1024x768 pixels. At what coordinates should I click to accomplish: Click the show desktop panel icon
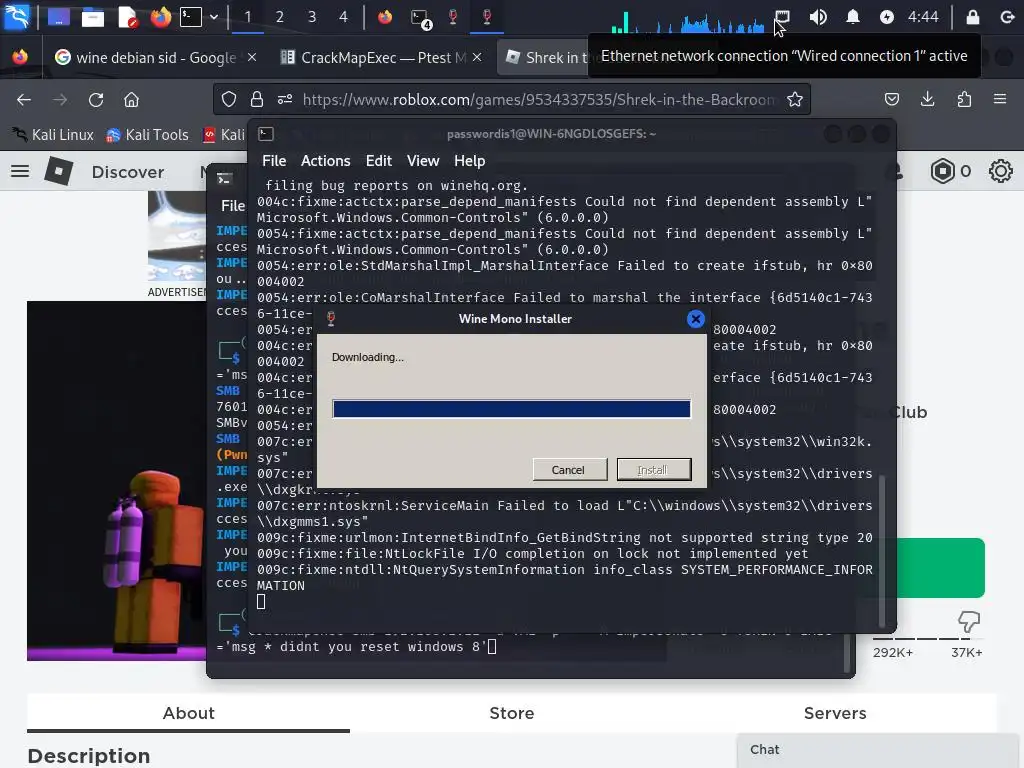[x=59, y=17]
